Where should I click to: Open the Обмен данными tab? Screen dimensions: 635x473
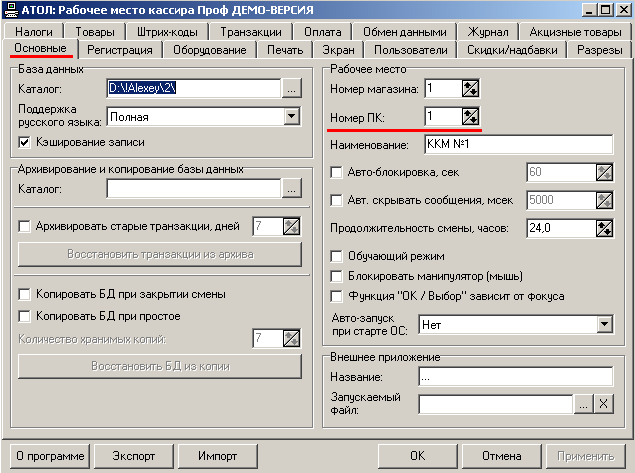[405, 32]
